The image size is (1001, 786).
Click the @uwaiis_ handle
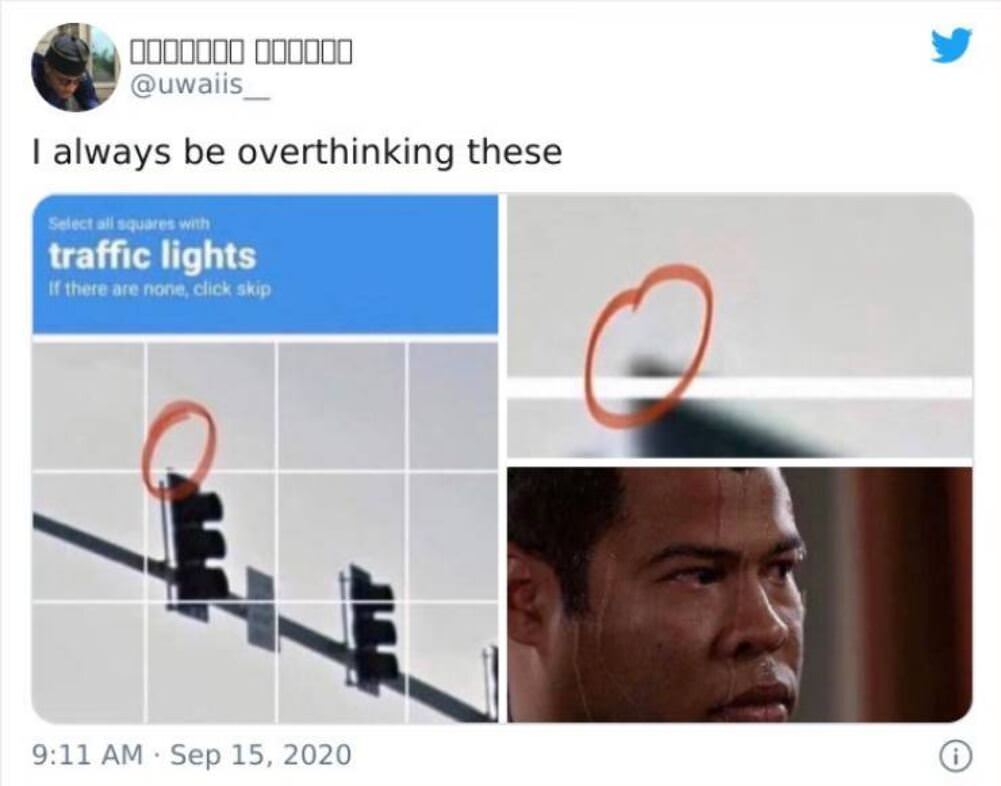[x=199, y=86]
